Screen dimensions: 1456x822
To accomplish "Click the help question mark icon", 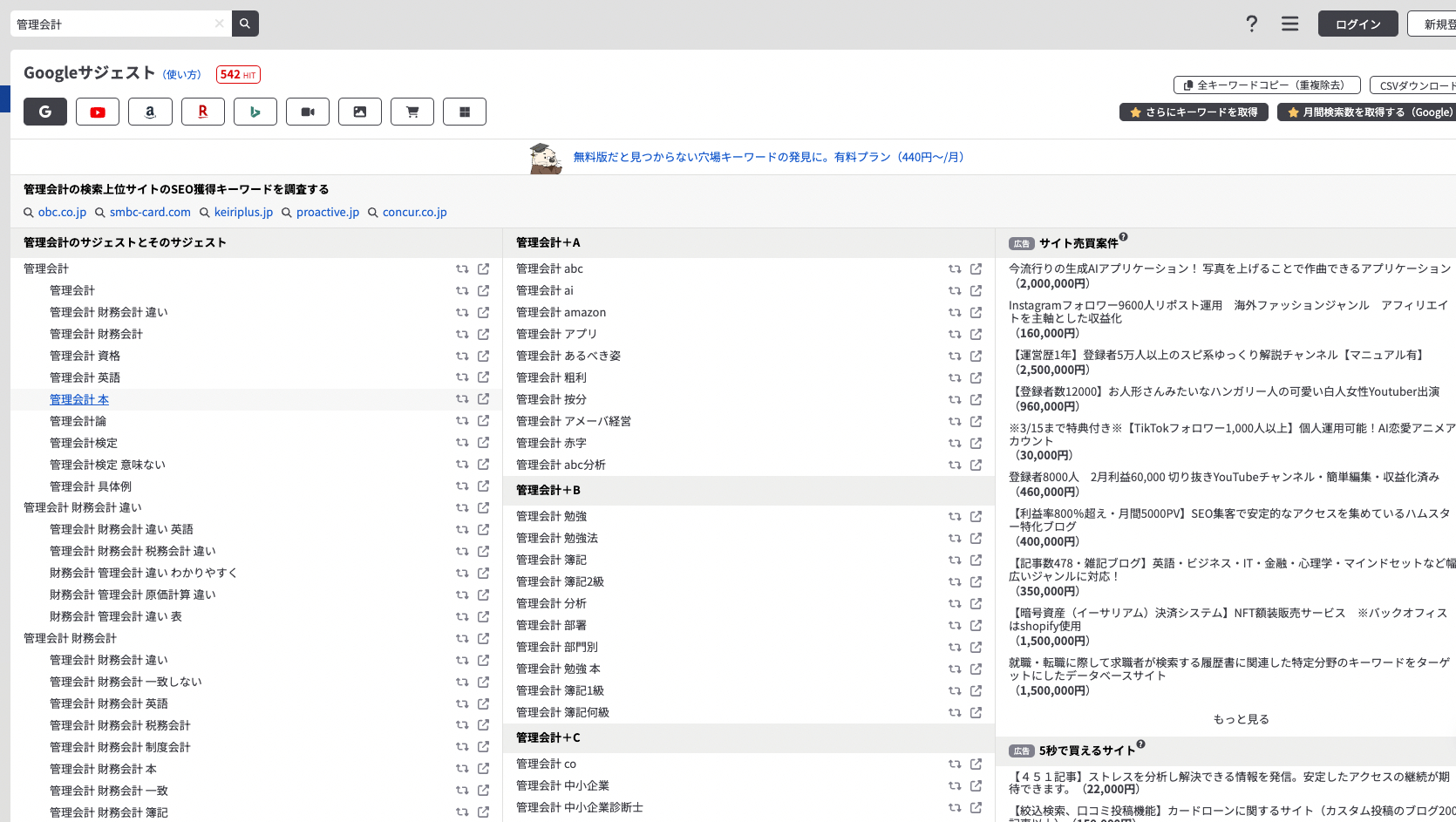I will pyautogui.click(x=1251, y=24).
